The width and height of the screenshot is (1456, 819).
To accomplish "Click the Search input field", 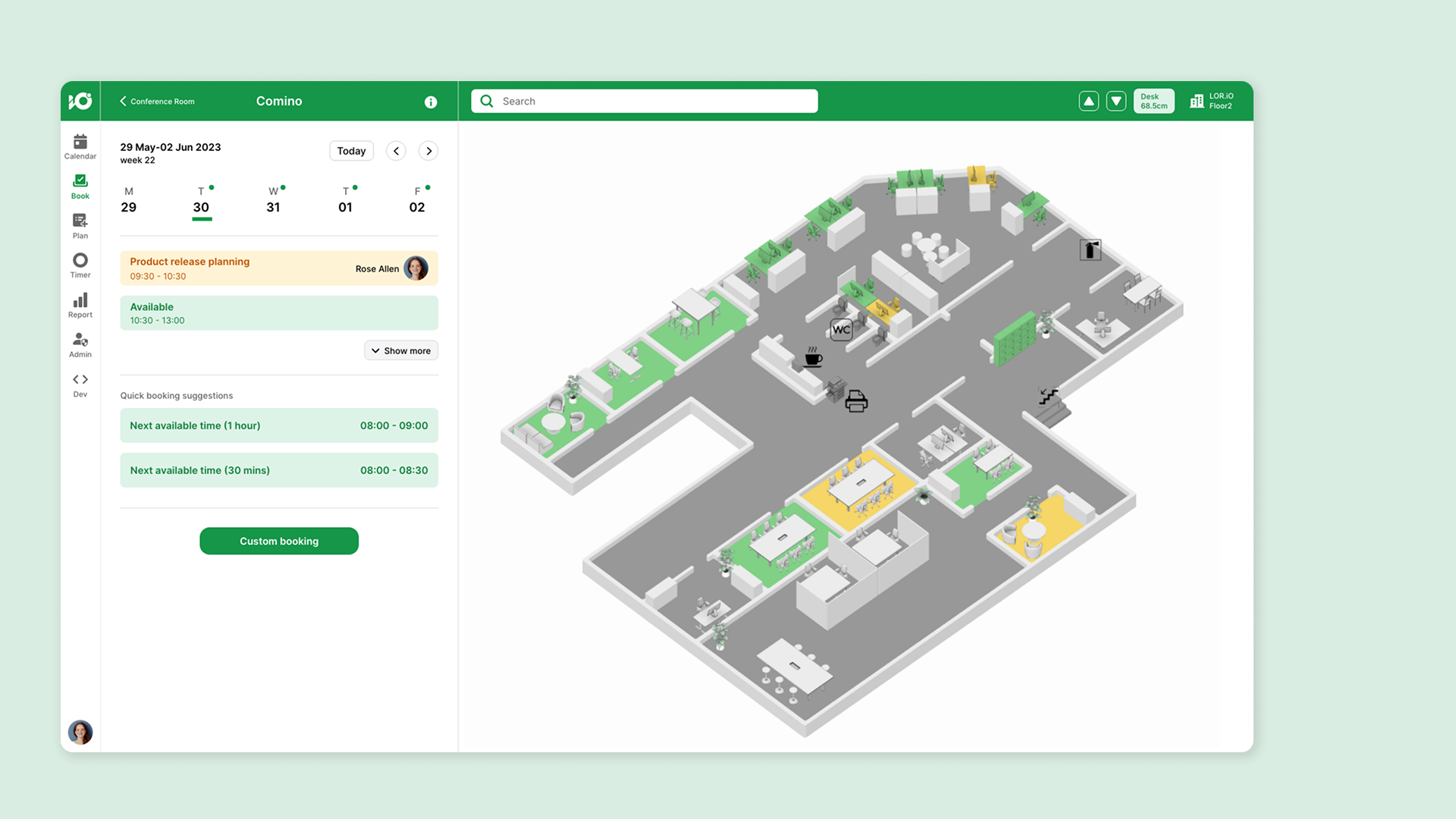I will 645,101.
